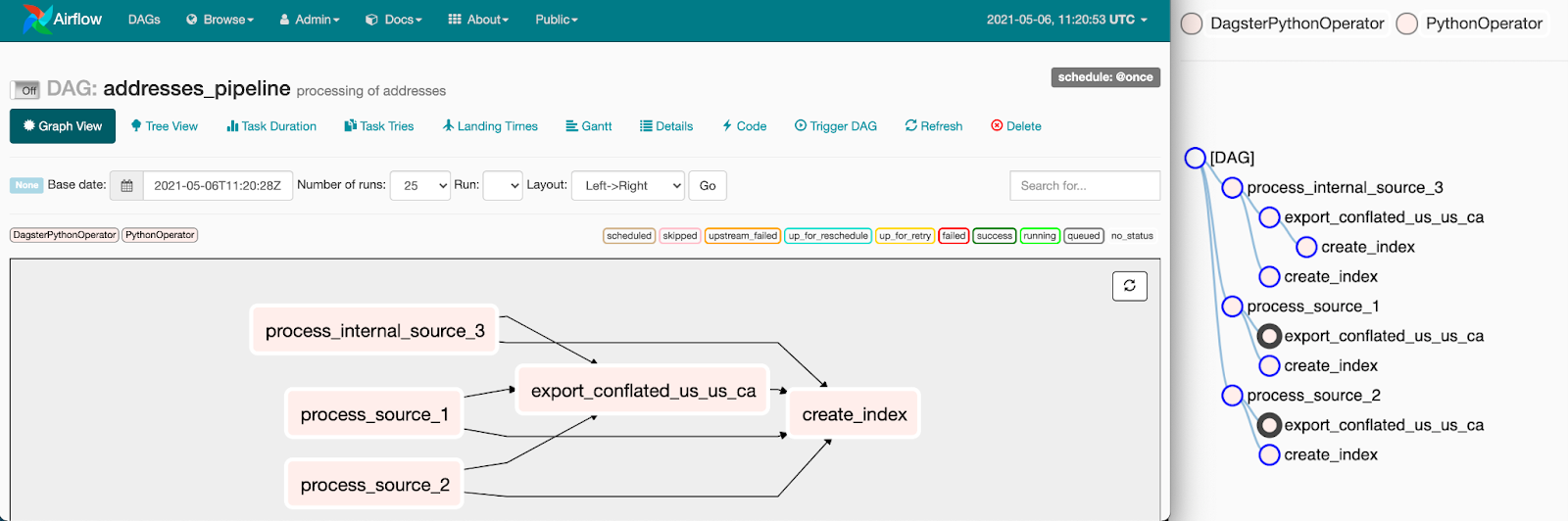
Task: Click the PythonOperator legend tag
Action: (x=160, y=235)
